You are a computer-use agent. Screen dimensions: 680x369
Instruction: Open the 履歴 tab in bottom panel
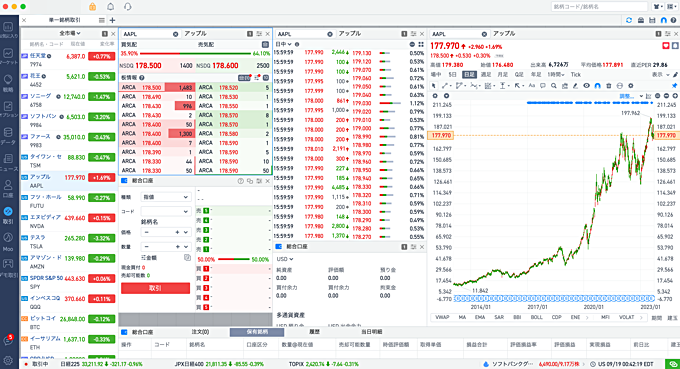(x=314, y=332)
